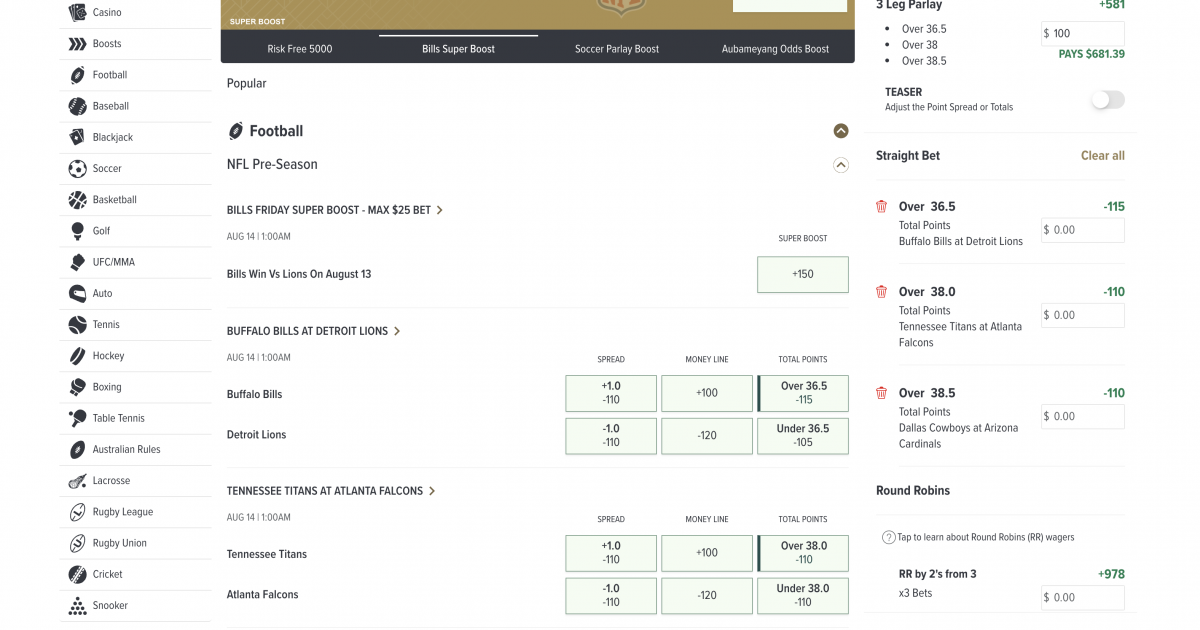Remove the Over 36.5 bet with the trash icon
This screenshot has width=1200, height=630.
[881, 206]
